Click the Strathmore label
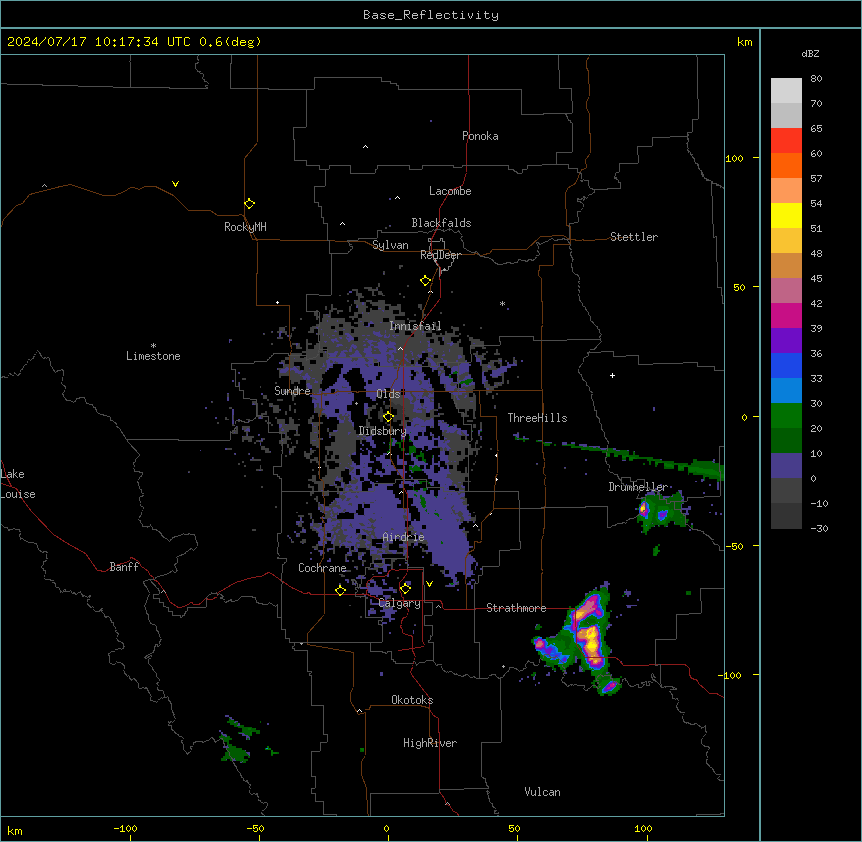862x842 pixels. [x=516, y=608]
